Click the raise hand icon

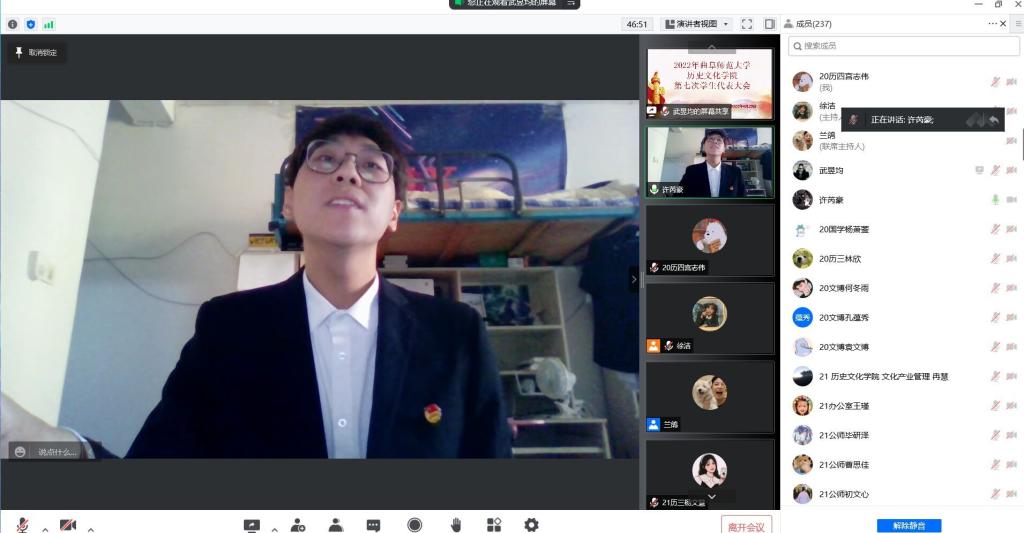click(455, 525)
